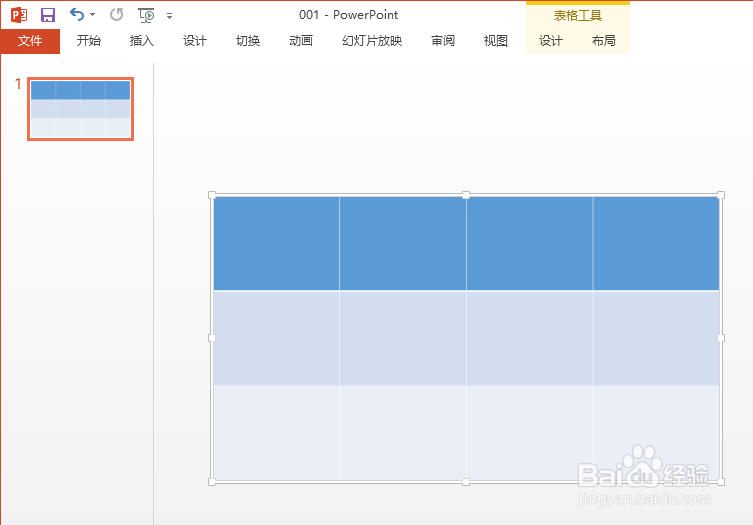753x525 pixels.
Task: Click the table's bottom-middle resize handle
Action: coord(466,482)
